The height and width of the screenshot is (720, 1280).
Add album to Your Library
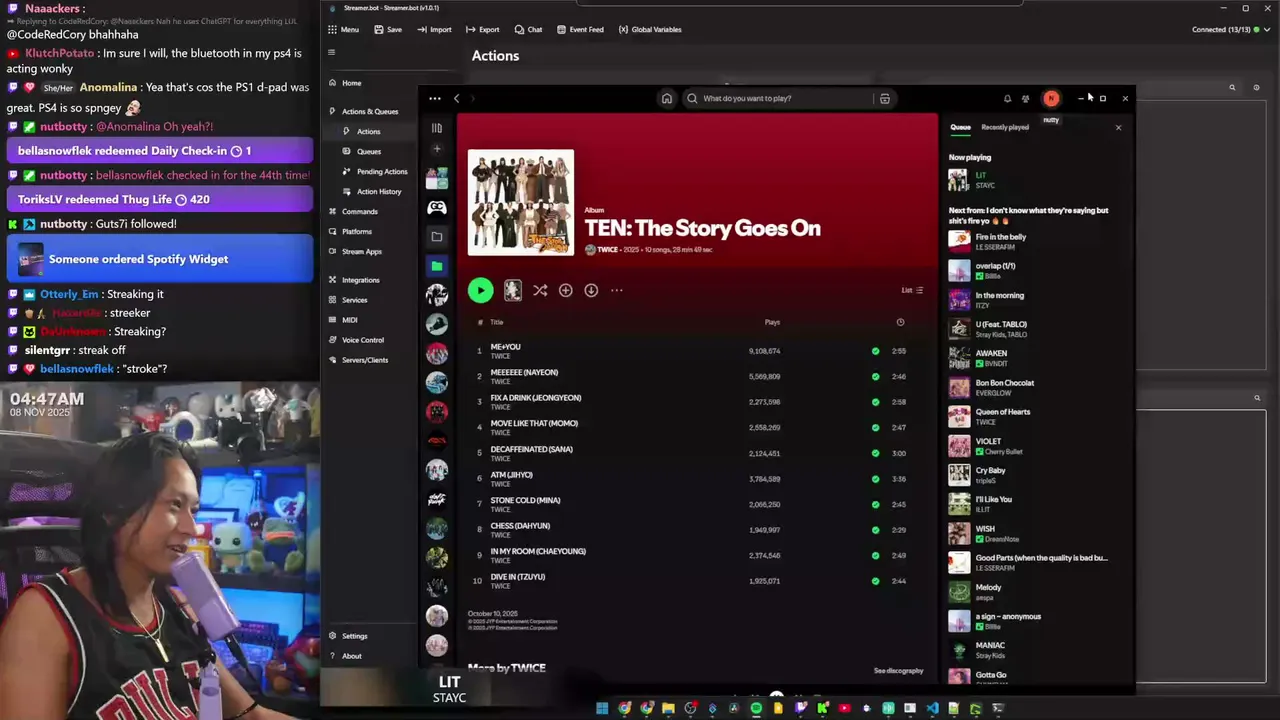[x=566, y=290]
